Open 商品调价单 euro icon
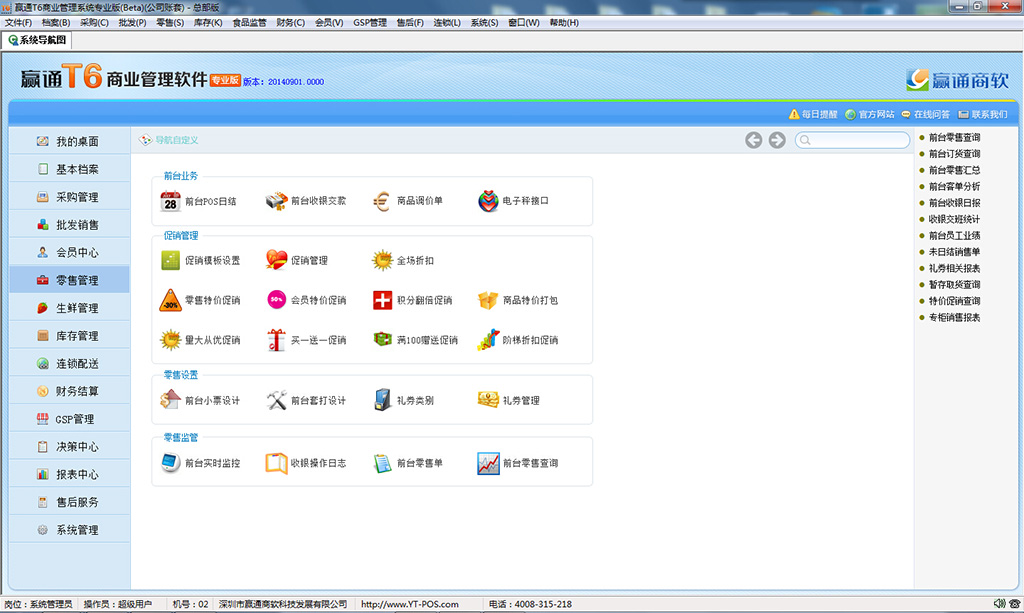Screen dimensions: 1024x613 click(x=382, y=201)
